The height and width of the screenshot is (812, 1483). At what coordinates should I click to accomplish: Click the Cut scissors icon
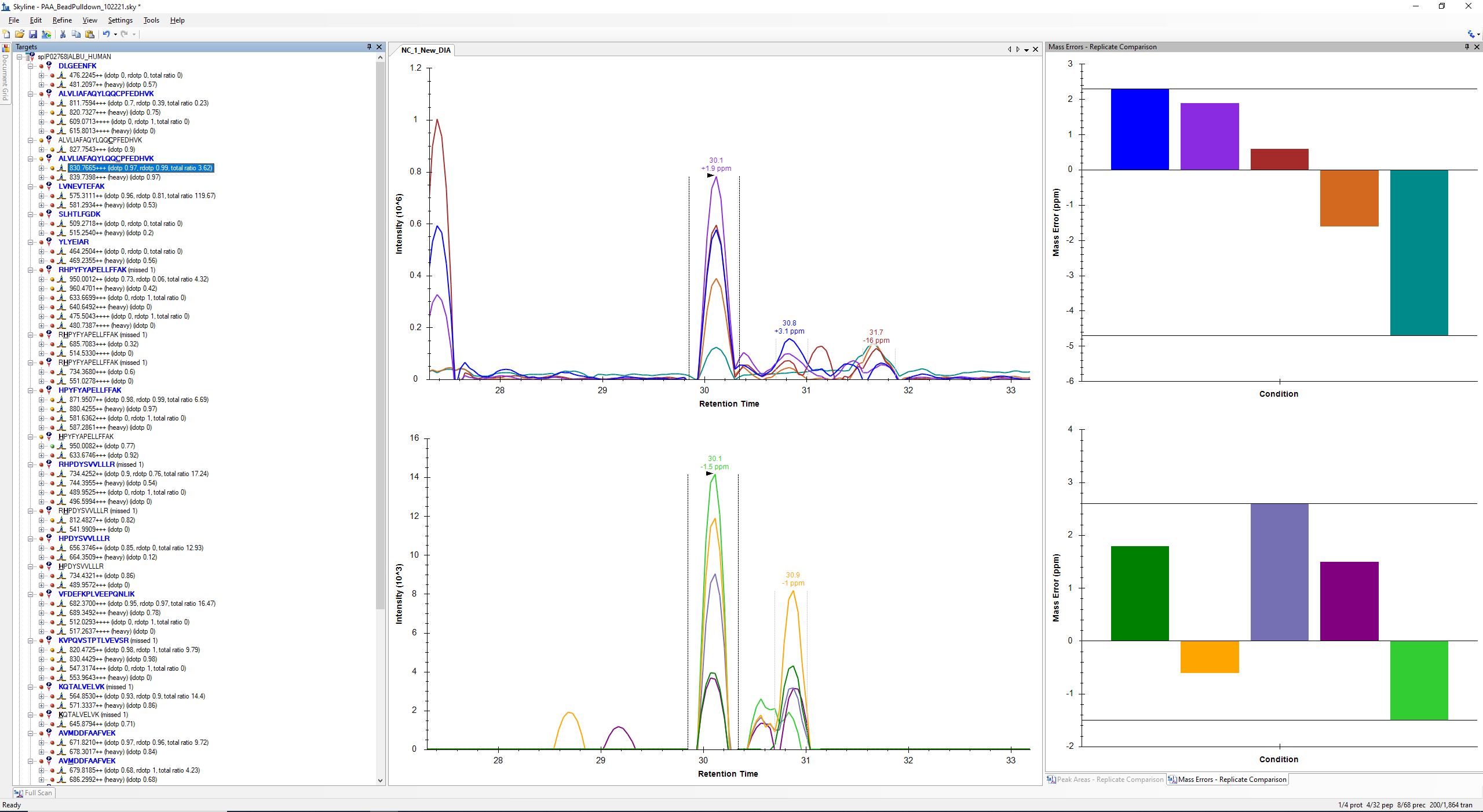coord(63,34)
